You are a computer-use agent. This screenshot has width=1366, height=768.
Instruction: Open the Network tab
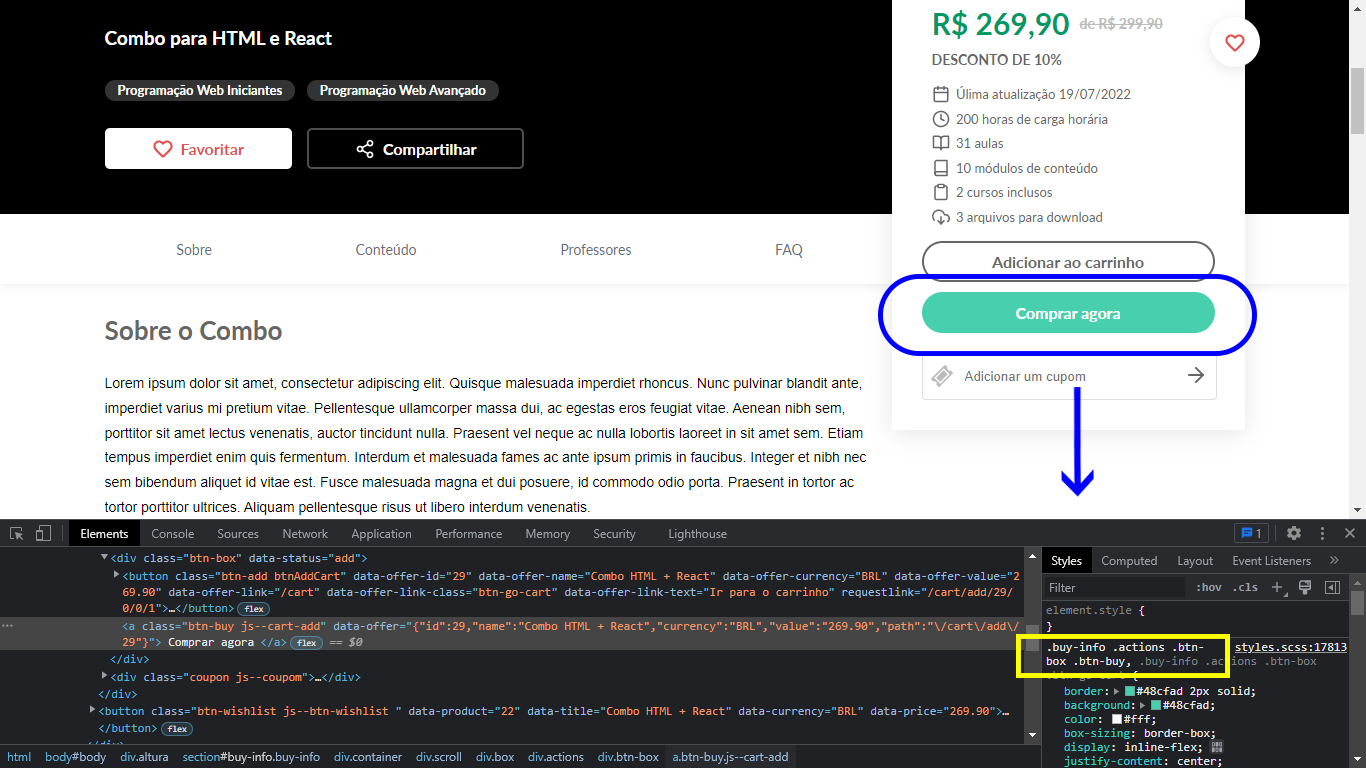[x=305, y=534]
